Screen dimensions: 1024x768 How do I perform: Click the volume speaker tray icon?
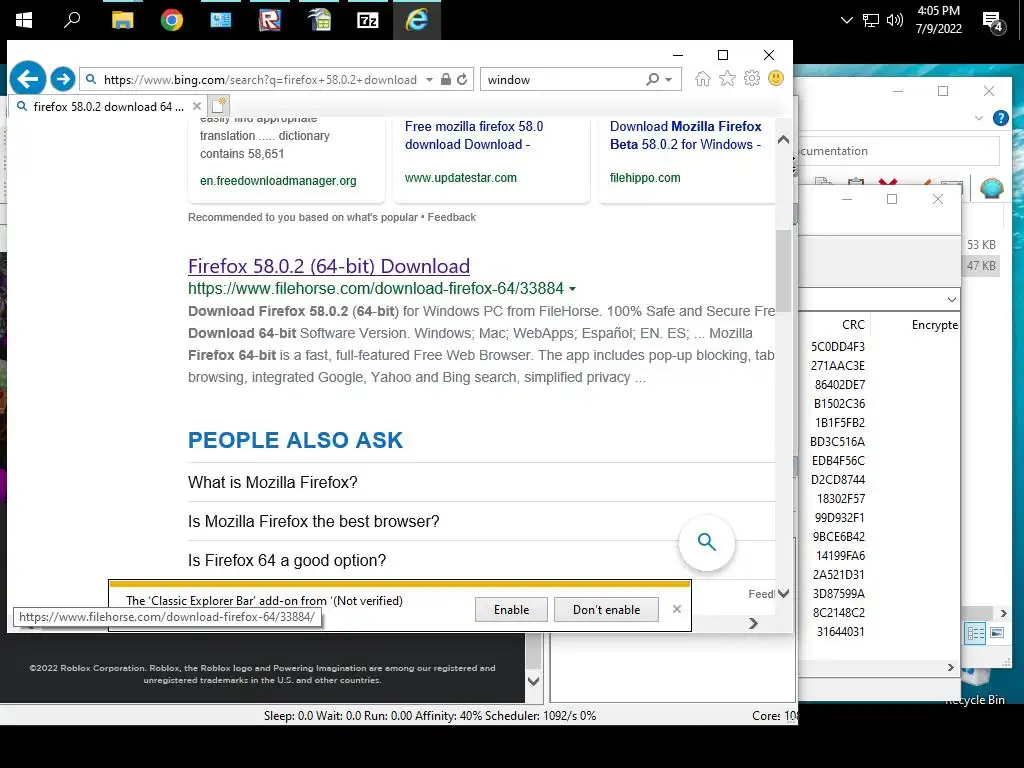tap(895, 20)
